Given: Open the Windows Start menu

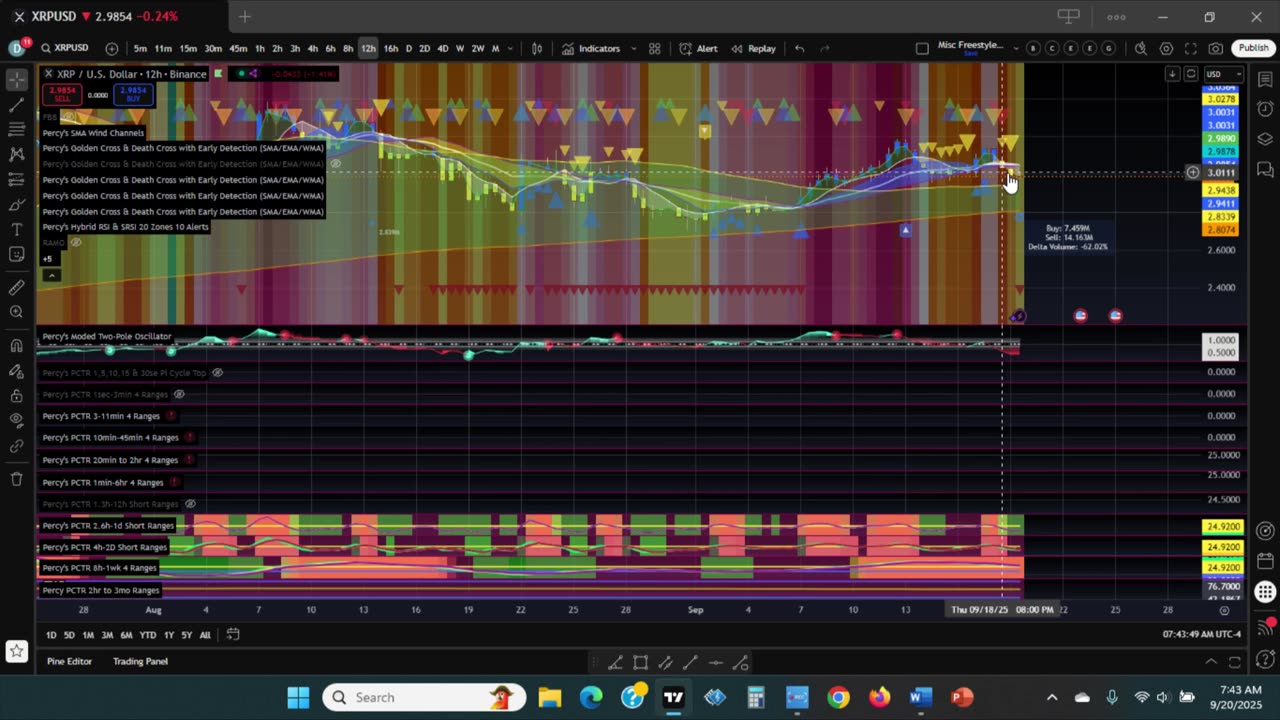Looking at the screenshot, I should point(298,697).
